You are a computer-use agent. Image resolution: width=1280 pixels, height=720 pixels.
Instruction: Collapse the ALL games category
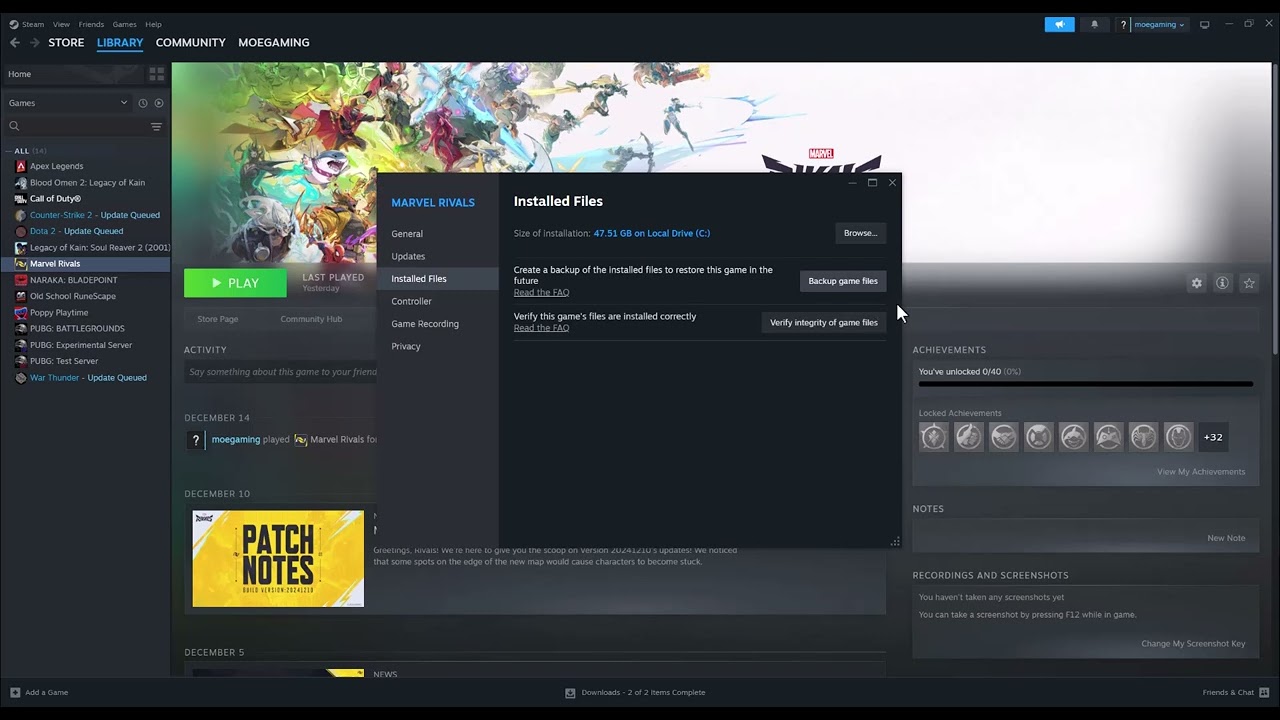point(8,151)
